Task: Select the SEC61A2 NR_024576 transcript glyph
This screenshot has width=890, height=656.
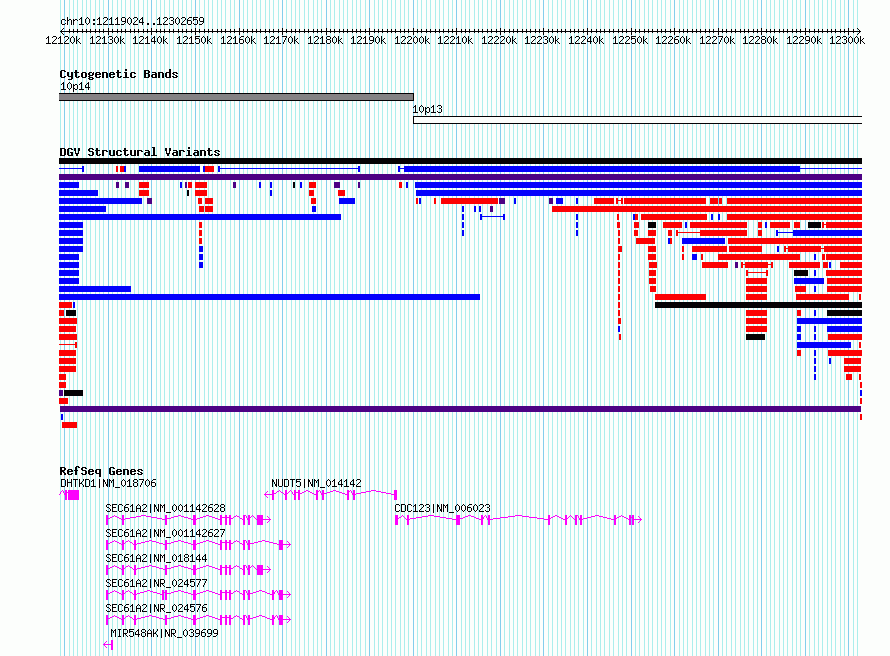Action: [198, 620]
